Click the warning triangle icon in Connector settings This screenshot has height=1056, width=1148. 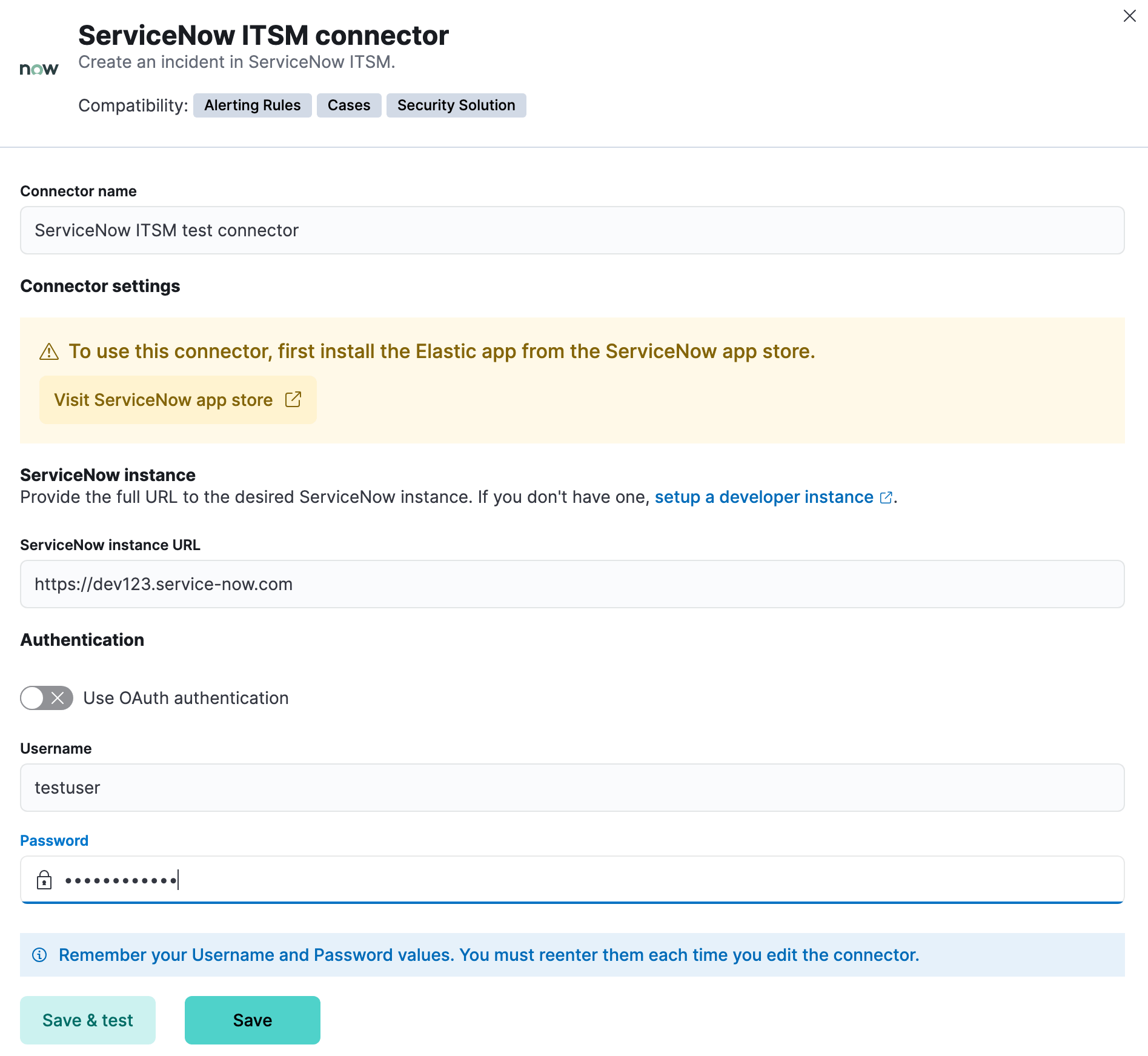(x=50, y=351)
